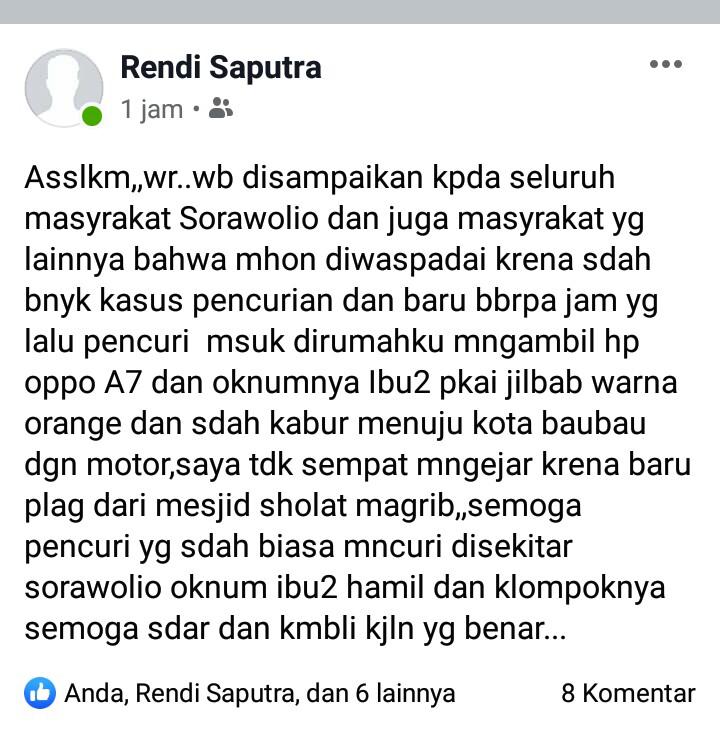Viewport: 720px width, 734px height.
Task: Click the gray separator bar above the post
Action: (360, 12)
